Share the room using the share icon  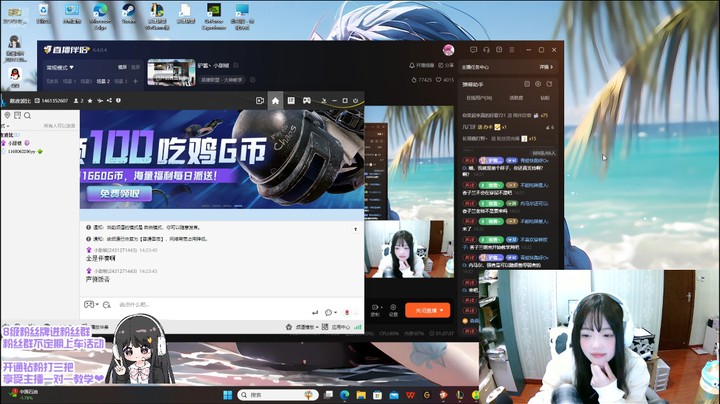109,101
